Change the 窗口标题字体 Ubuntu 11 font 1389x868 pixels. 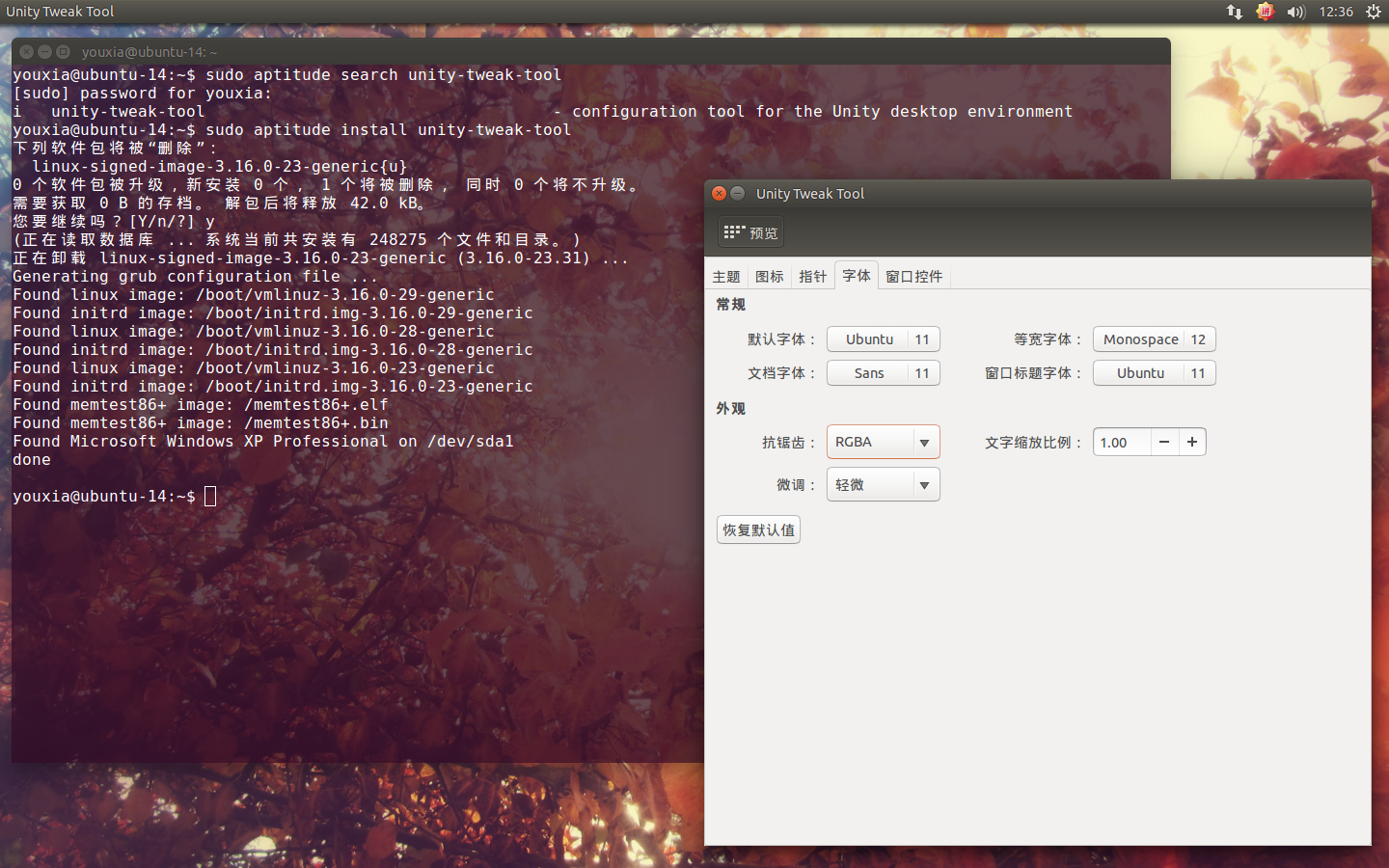coord(1154,373)
